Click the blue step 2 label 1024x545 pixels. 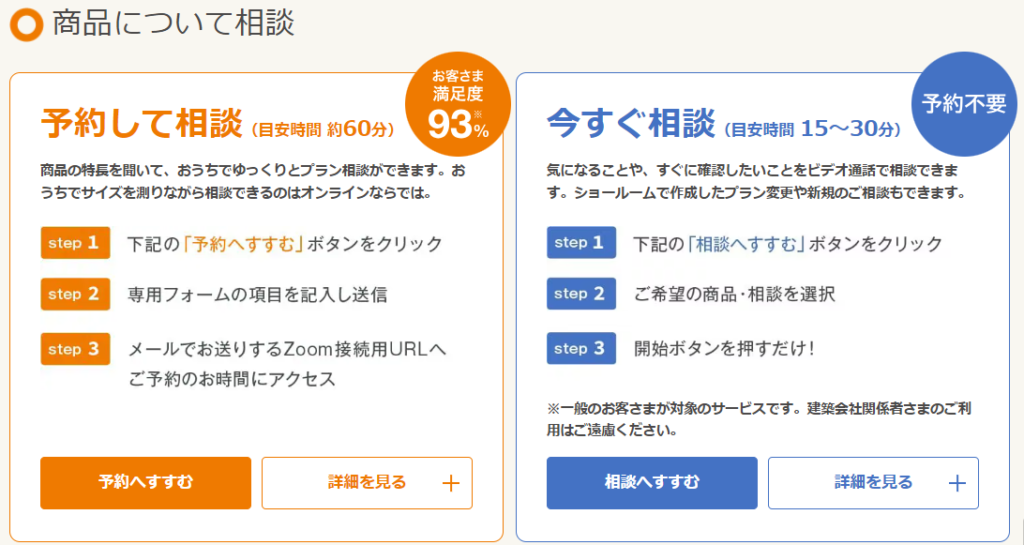tap(582, 294)
